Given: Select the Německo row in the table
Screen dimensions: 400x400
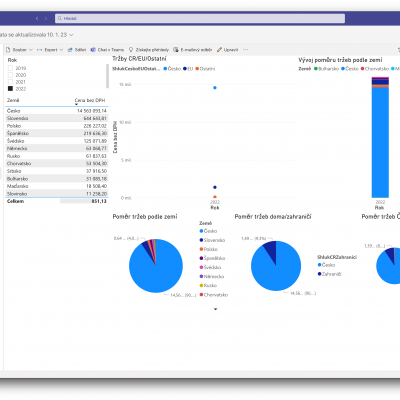Looking at the screenshot, I should point(57,148).
